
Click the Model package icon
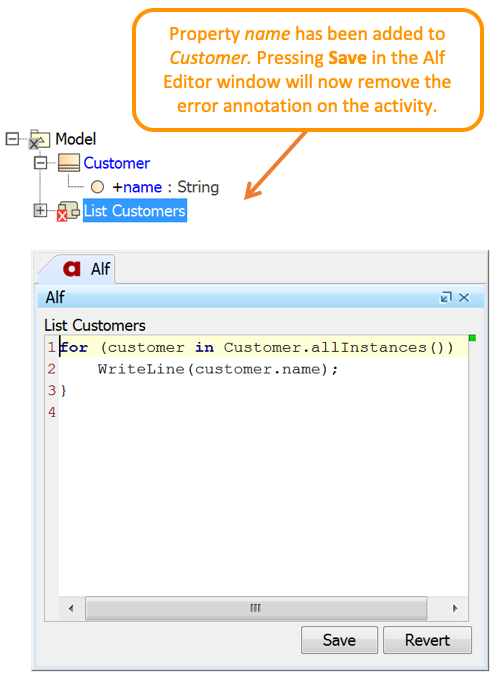click(40, 139)
